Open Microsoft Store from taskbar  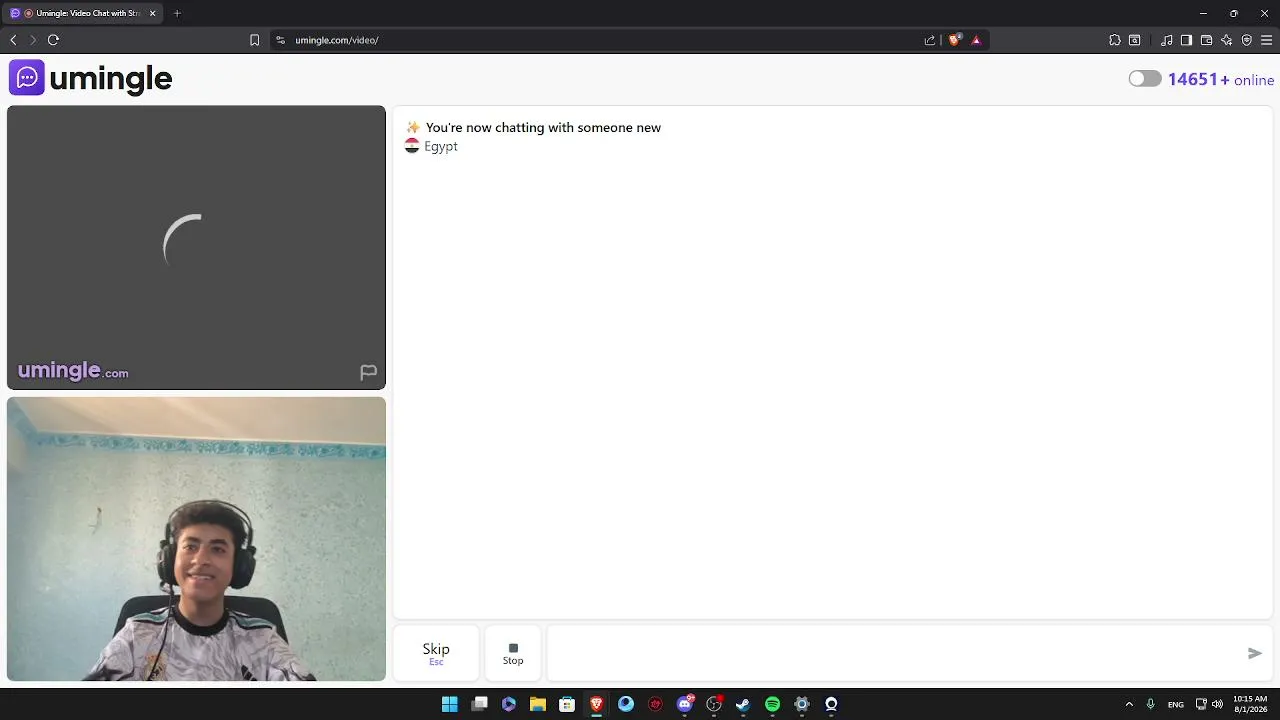(x=567, y=704)
